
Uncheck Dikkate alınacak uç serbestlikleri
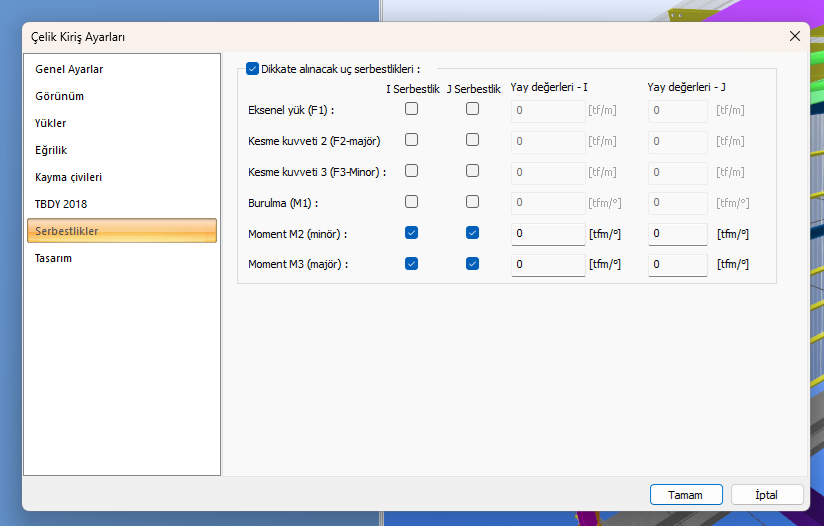click(252, 69)
